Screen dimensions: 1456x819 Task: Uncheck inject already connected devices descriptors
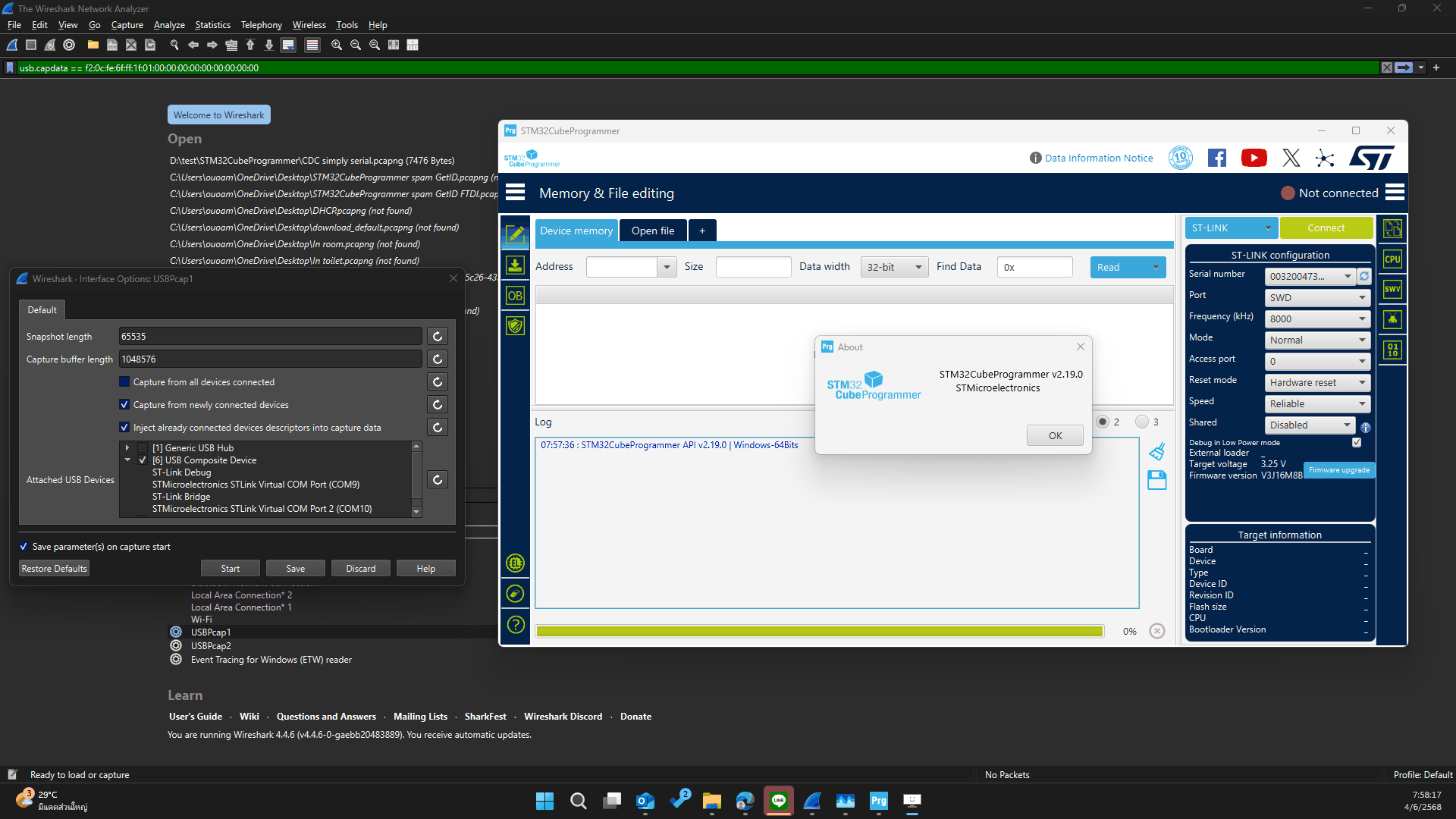pyautogui.click(x=124, y=427)
